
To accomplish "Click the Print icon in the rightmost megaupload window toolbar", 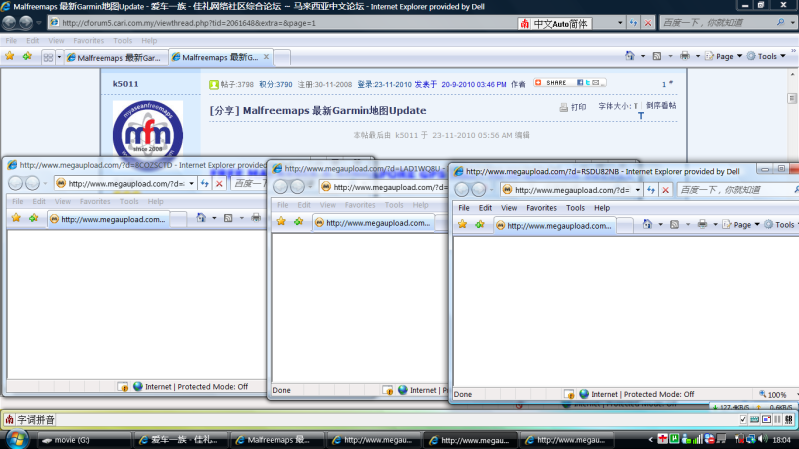I will coord(702,225).
